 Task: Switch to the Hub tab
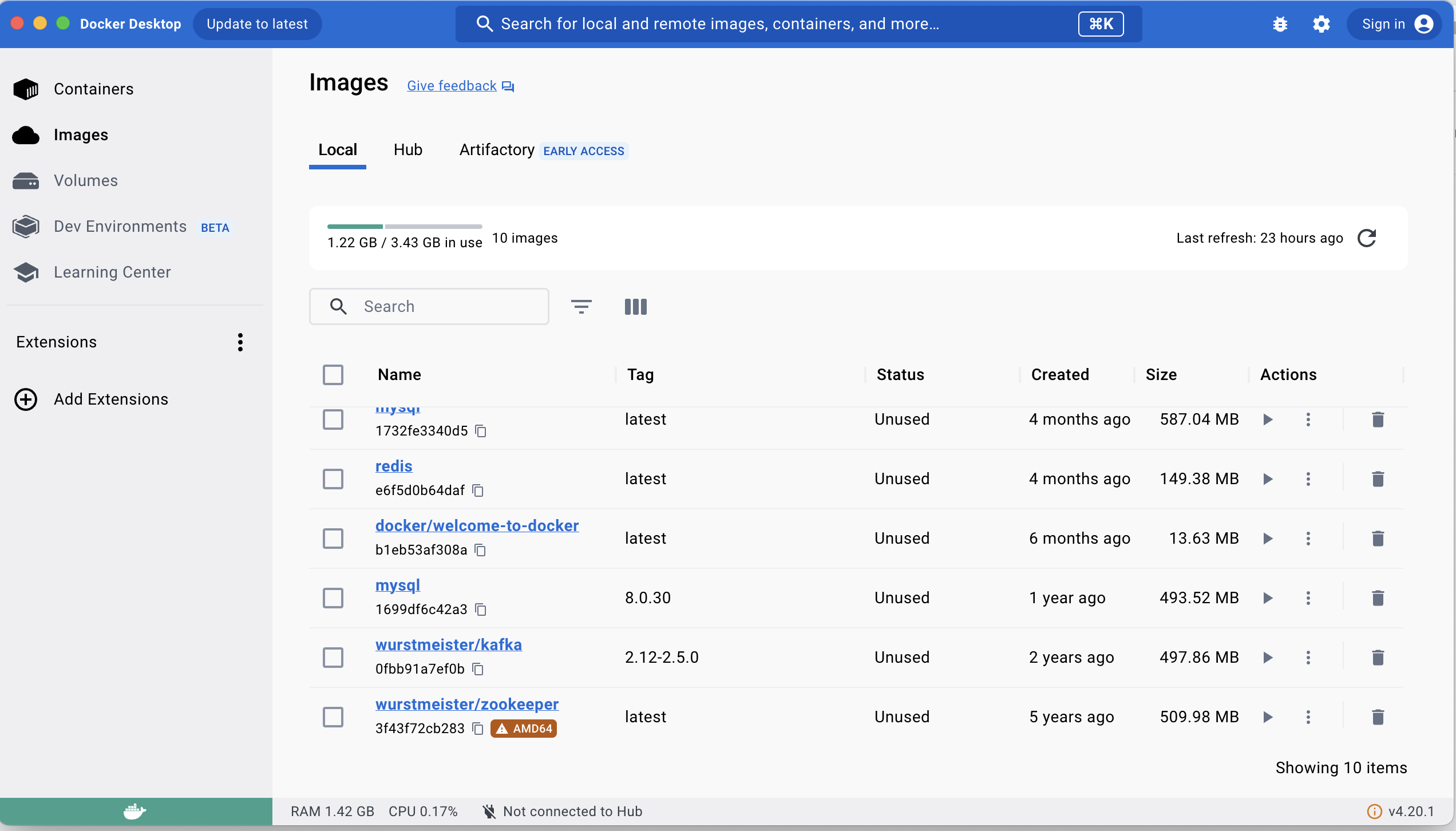point(407,150)
